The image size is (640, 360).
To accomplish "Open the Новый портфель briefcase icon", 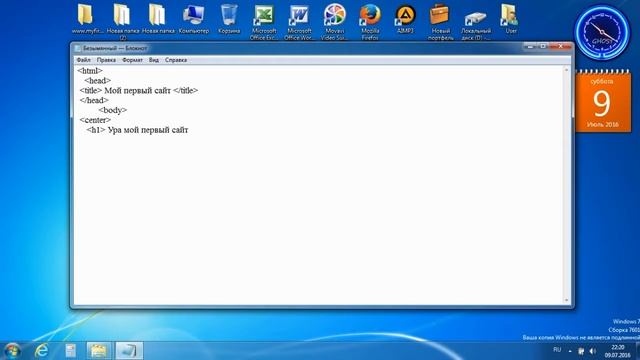I will [440, 21].
